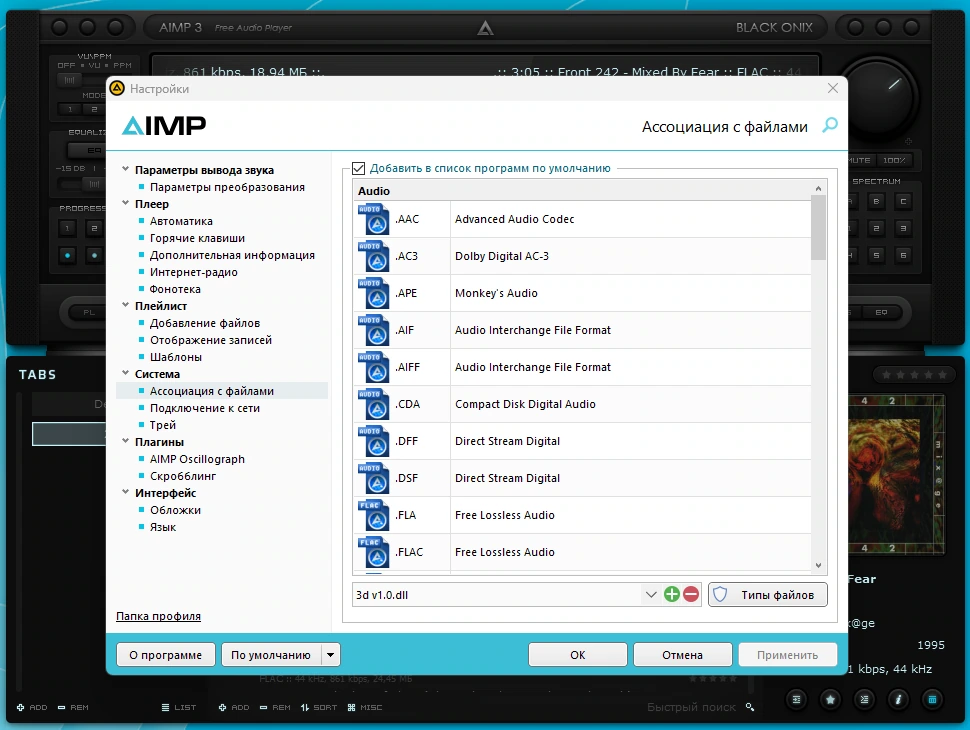The width and height of the screenshot is (970, 730).
Task: Click the 'Типы файлов' button
Action: point(767,595)
